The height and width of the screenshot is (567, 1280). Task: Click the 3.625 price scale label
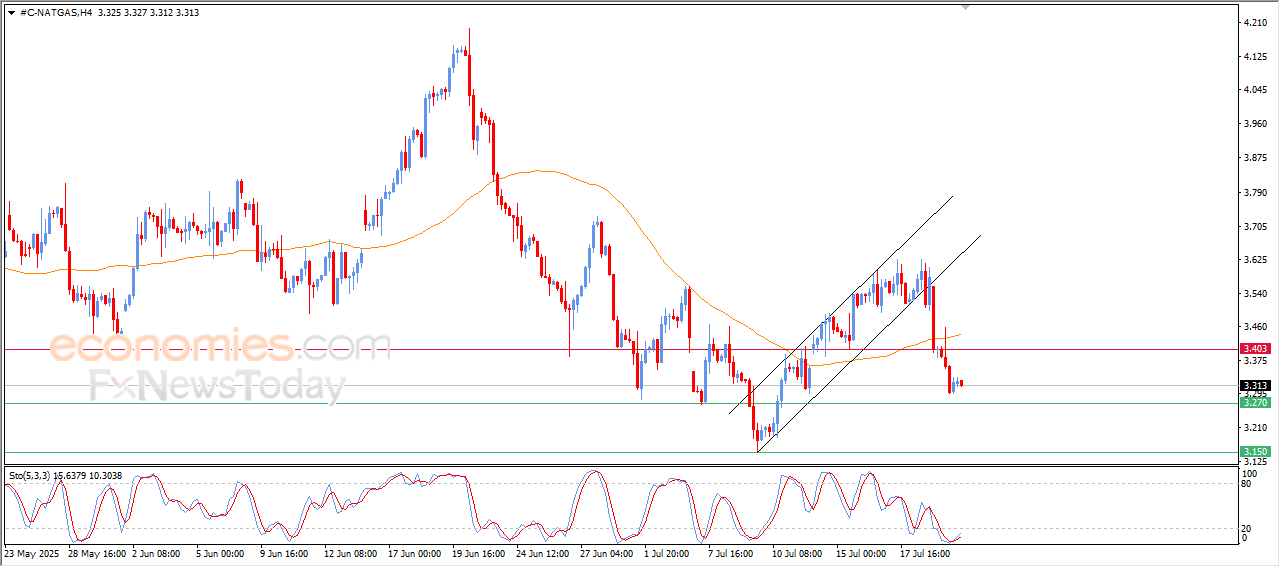click(1257, 259)
